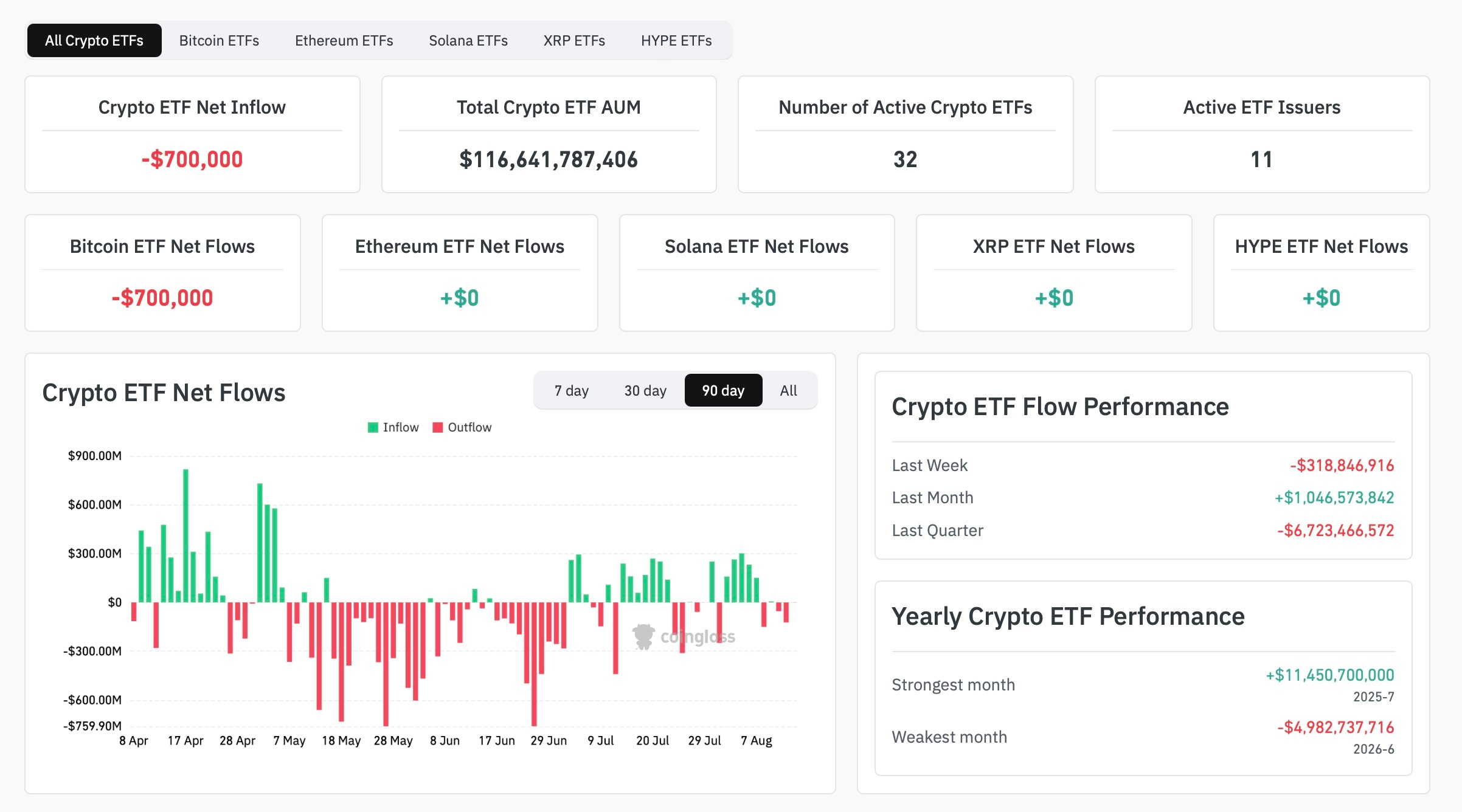Open the HYPE ETFs tab
Image resolution: width=1462 pixels, height=812 pixels.
pyautogui.click(x=676, y=41)
